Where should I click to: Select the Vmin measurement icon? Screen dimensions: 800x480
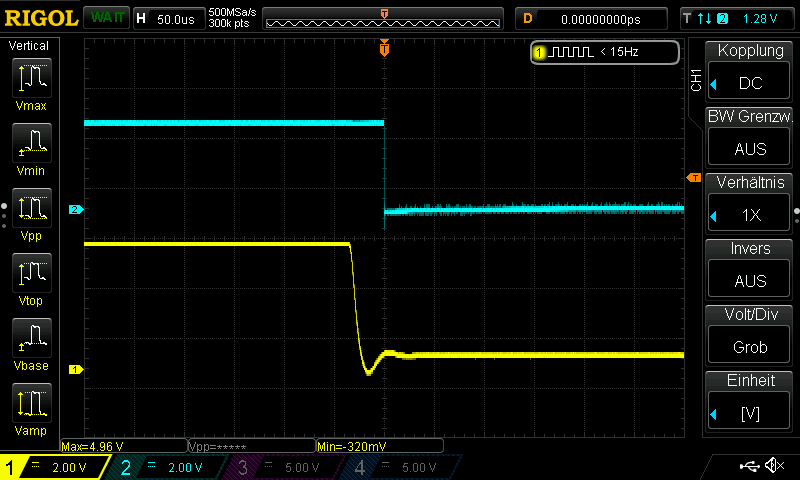[x=32, y=142]
